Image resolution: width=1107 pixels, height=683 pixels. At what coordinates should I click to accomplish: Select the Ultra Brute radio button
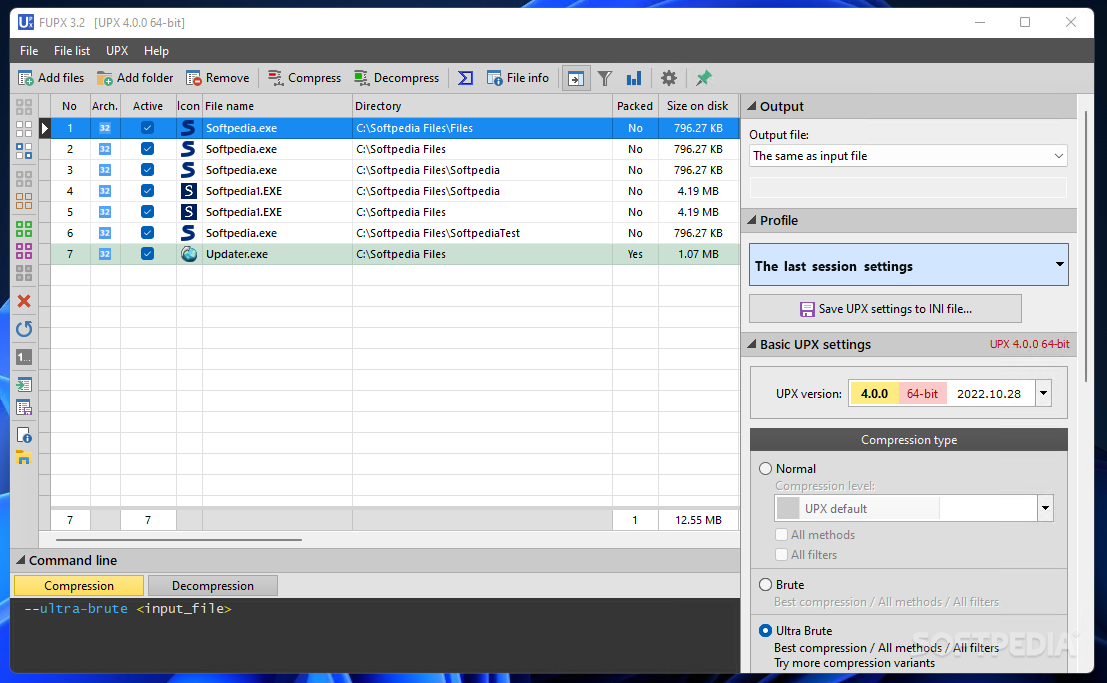(765, 630)
